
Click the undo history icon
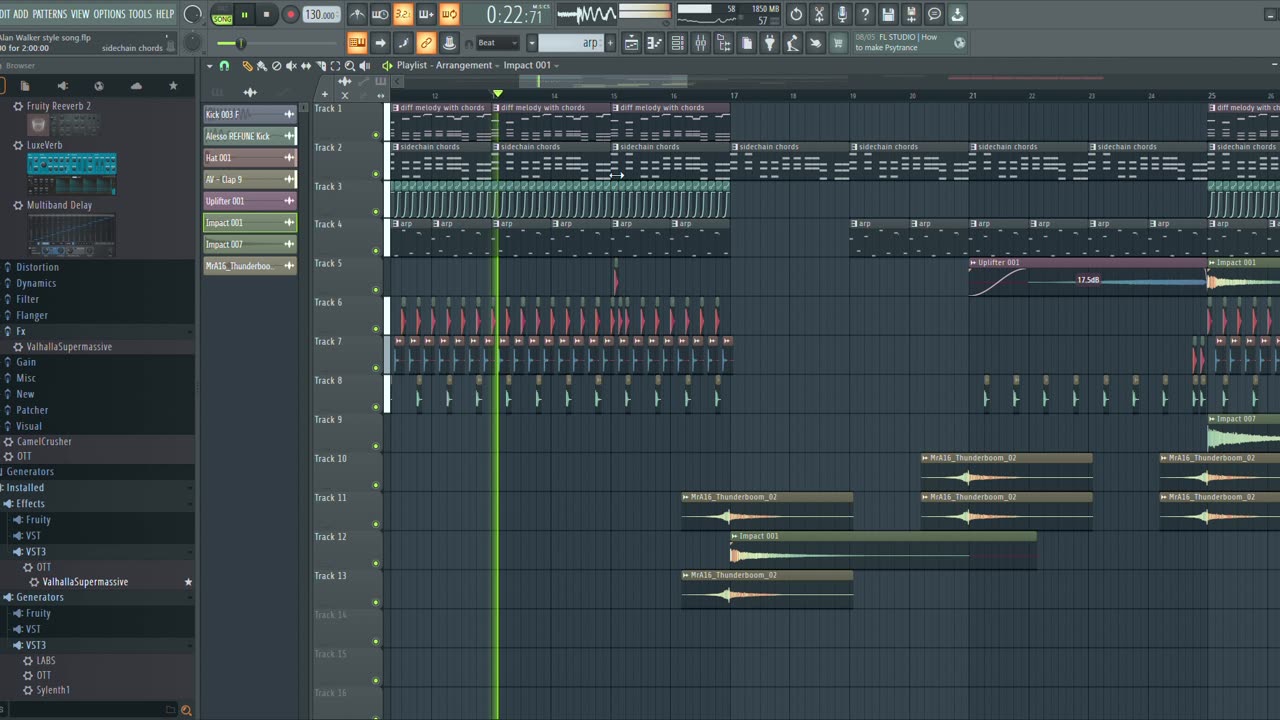coord(796,14)
